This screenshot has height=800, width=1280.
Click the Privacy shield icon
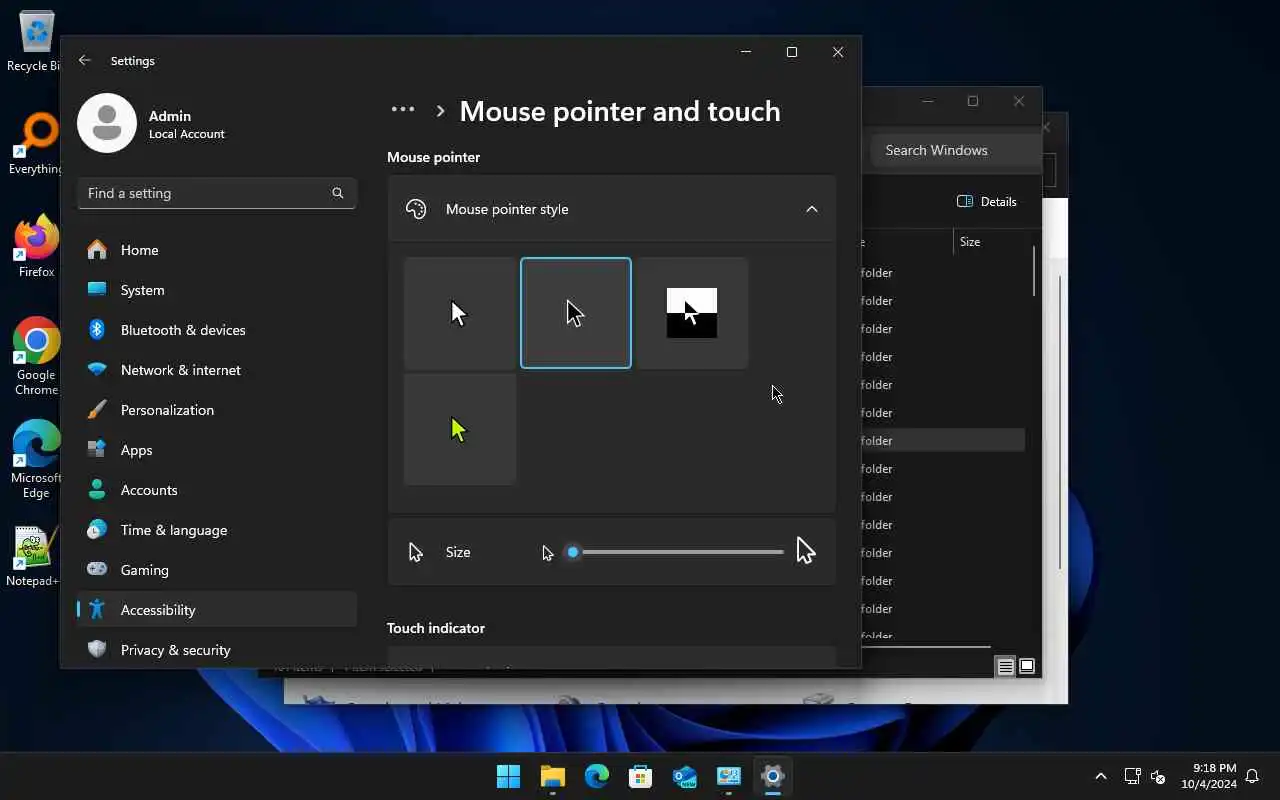[97, 650]
